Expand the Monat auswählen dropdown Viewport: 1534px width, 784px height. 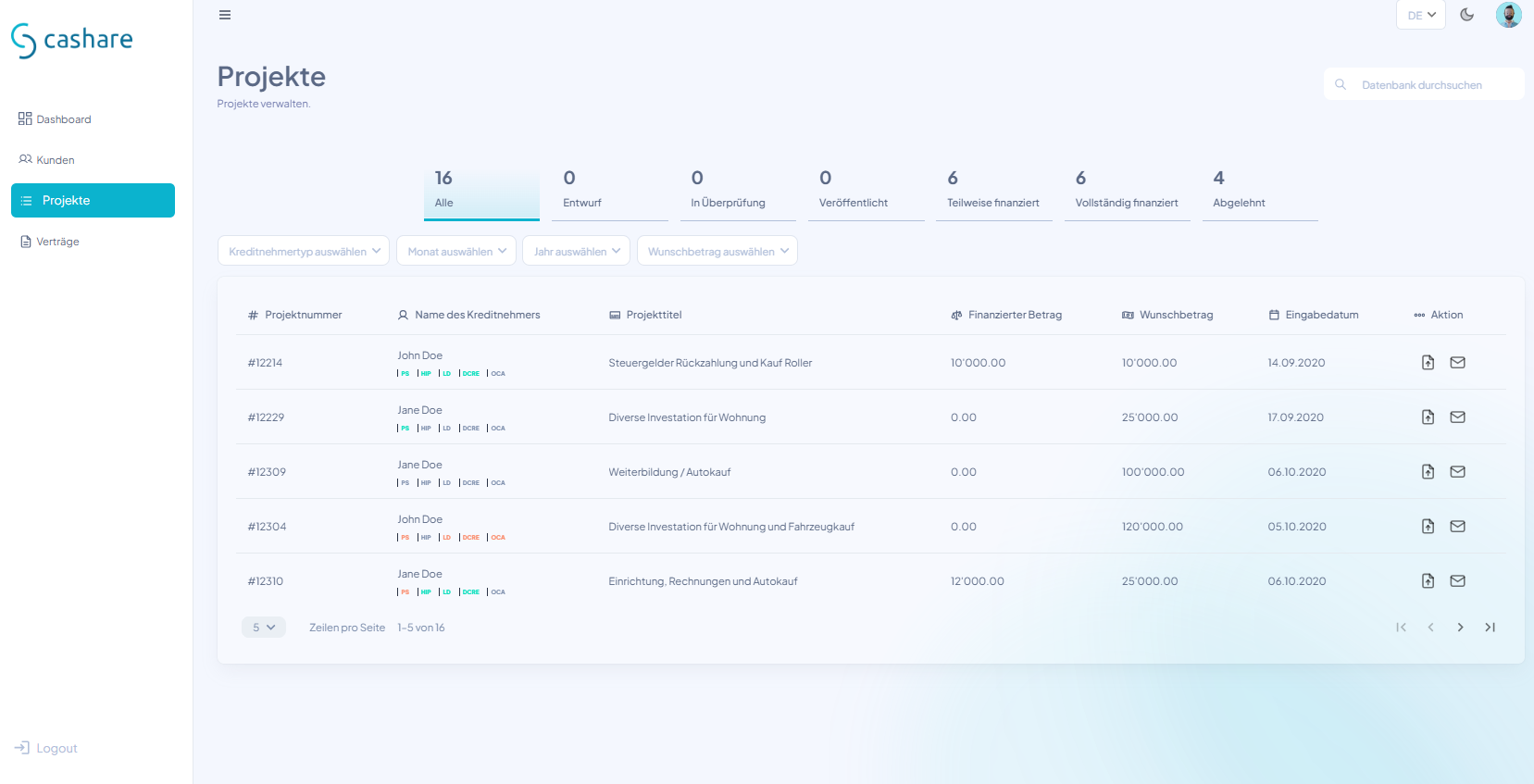456,251
